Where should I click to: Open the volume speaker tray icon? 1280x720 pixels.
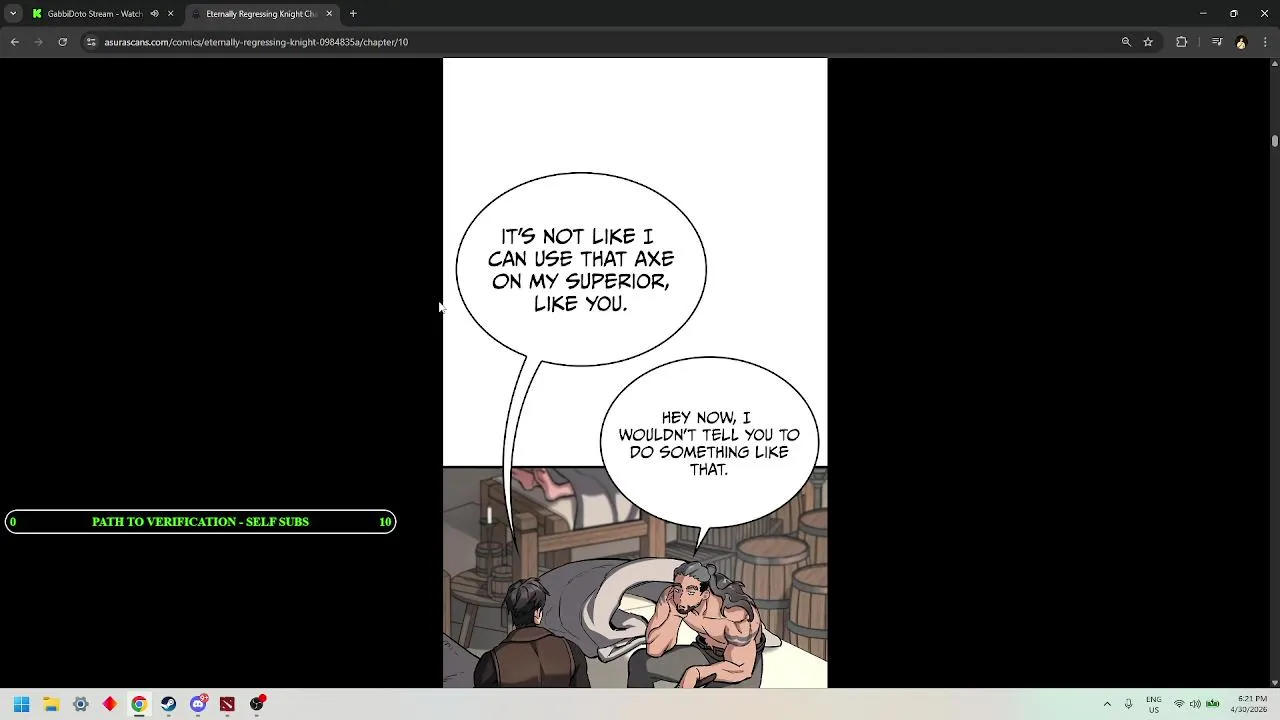[x=1195, y=704]
